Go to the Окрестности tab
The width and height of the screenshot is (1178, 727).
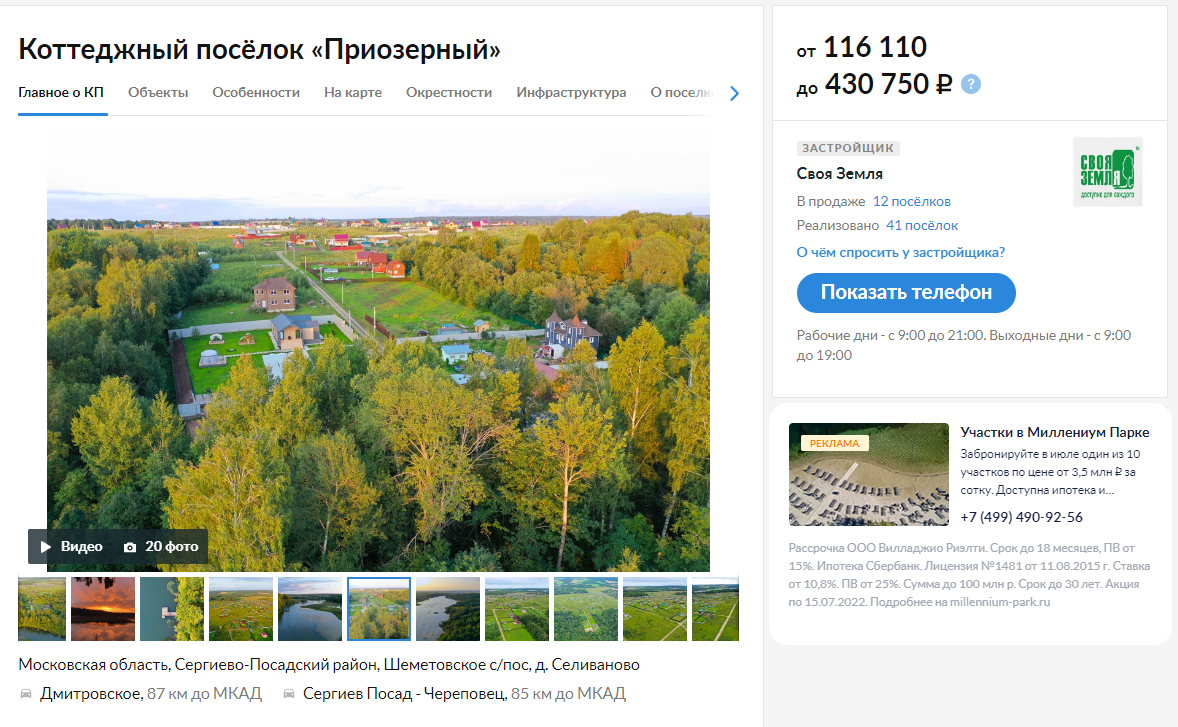(449, 92)
